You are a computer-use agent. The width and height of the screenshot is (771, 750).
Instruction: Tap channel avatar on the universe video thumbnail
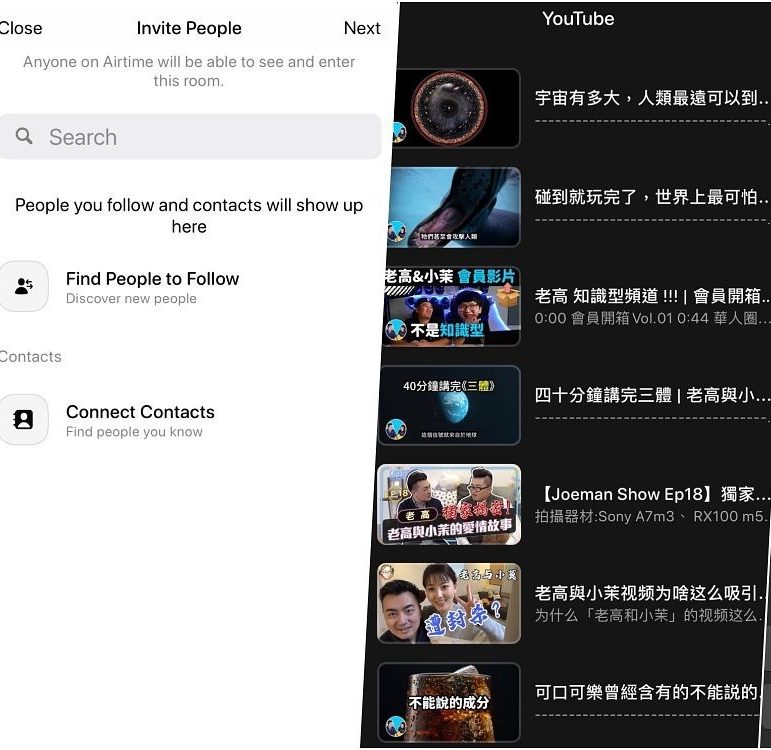tap(398, 133)
